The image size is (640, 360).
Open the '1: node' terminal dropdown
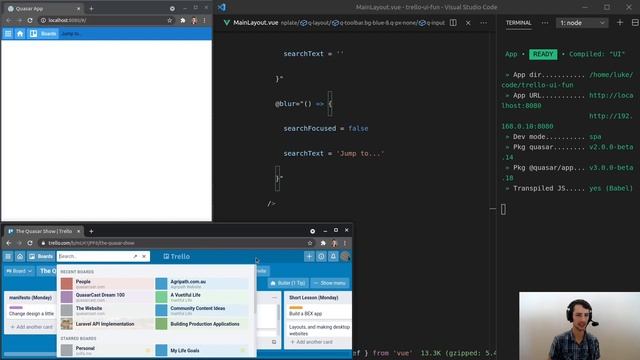(x=582, y=23)
